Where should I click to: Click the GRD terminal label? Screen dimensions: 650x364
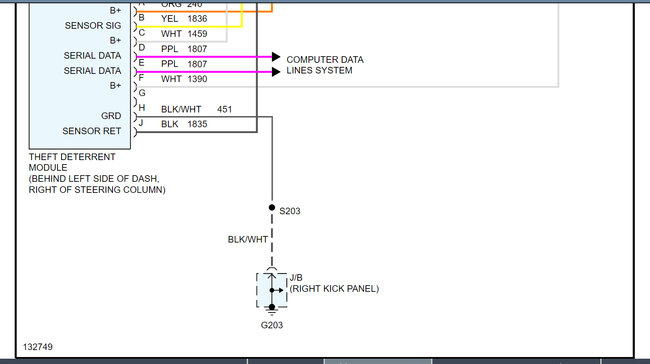pyautogui.click(x=111, y=116)
